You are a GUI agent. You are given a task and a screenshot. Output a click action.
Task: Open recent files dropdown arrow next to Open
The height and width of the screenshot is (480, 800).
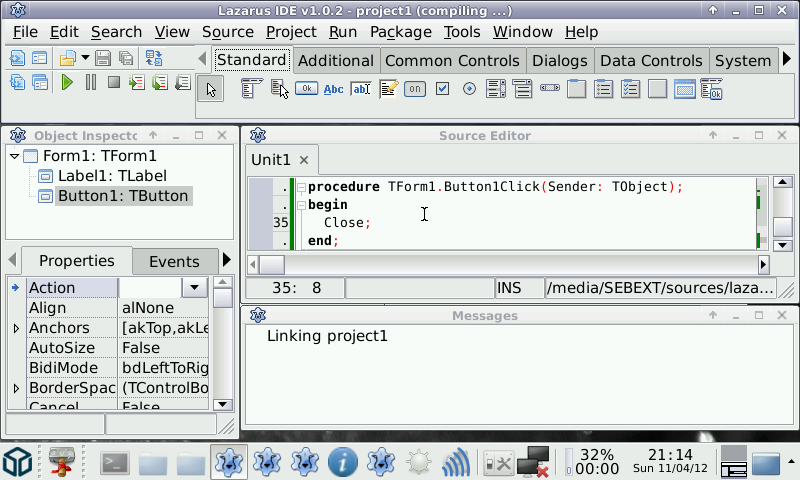(x=85, y=58)
